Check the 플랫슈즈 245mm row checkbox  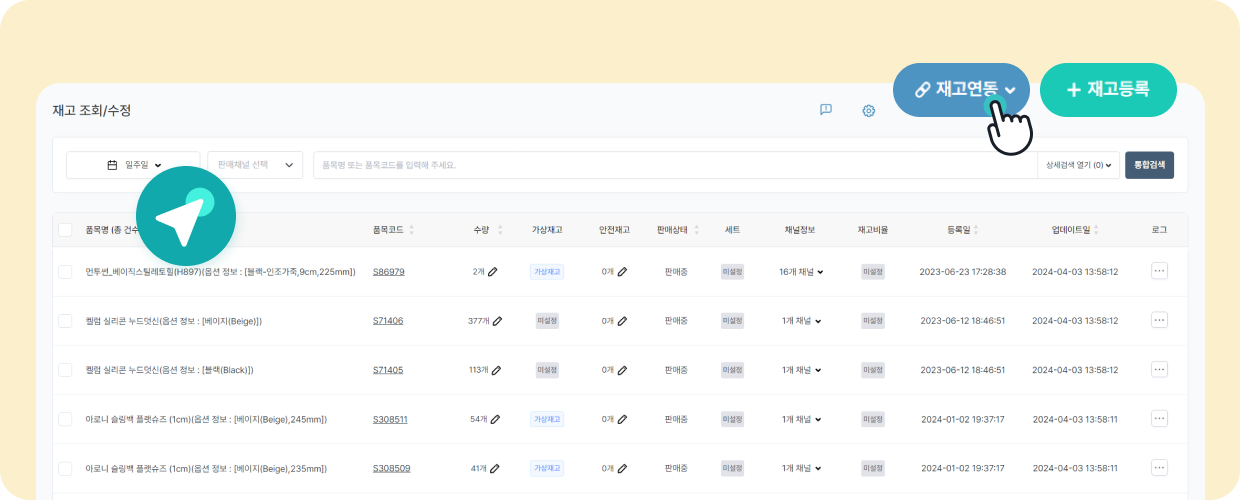[65, 419]
